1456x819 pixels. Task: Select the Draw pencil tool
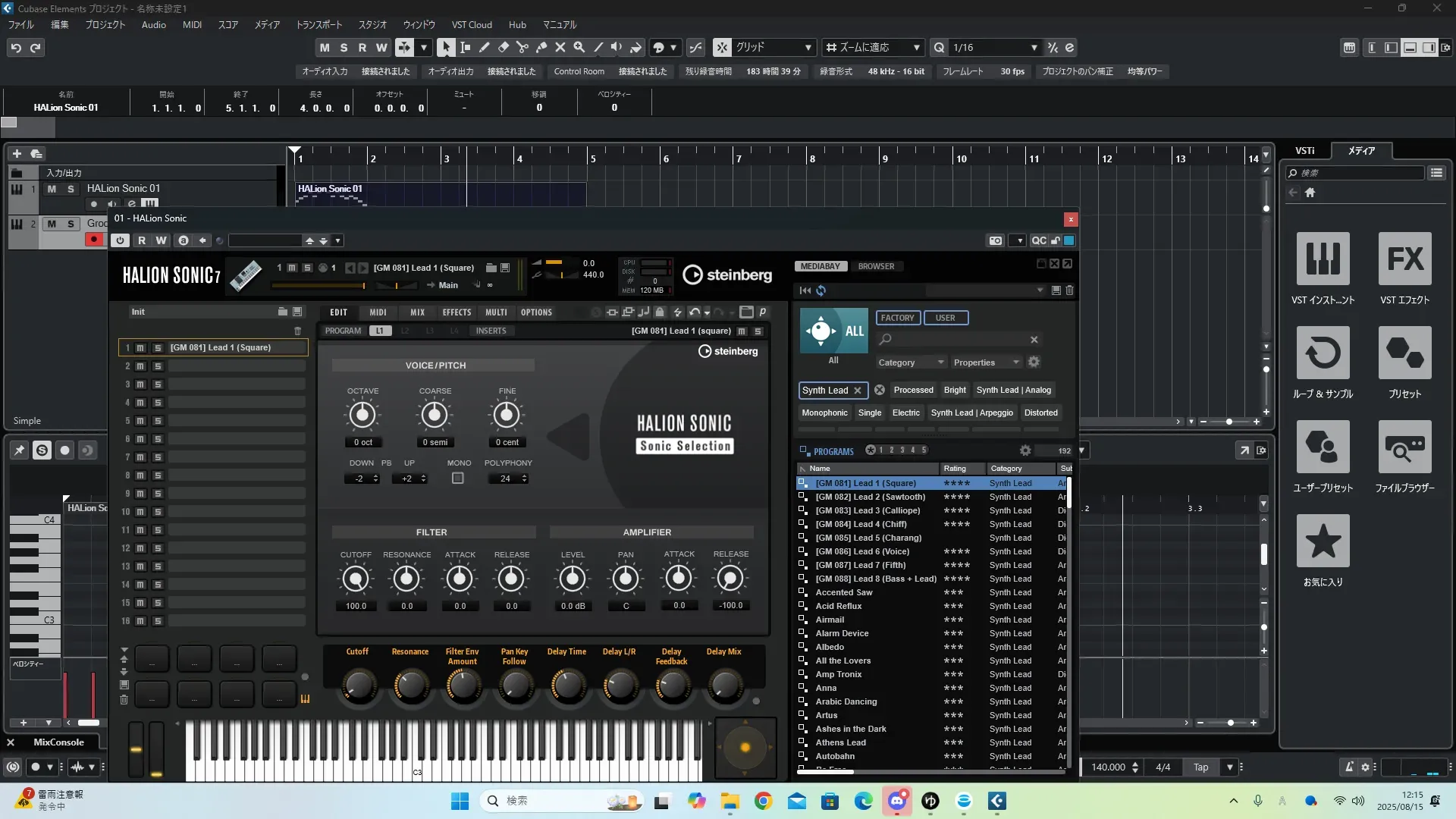pyautogui.click(x=485, y=47)
